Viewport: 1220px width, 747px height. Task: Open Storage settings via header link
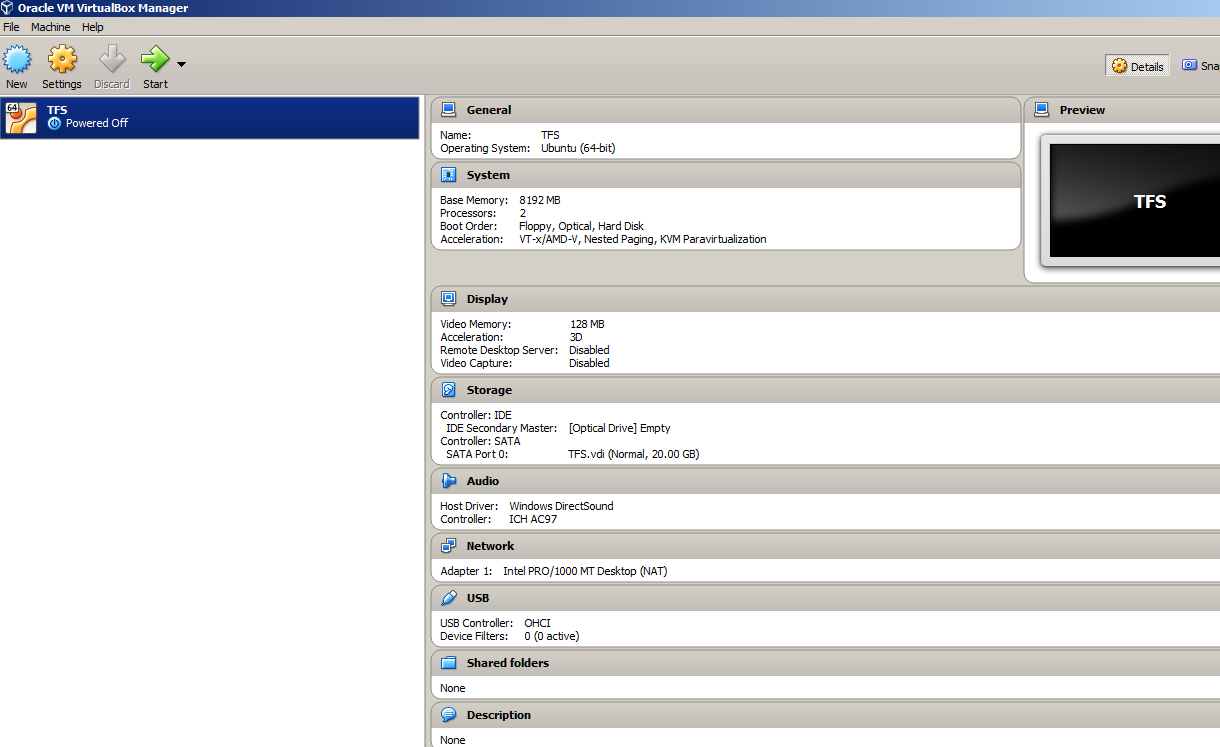coord(489,390)
